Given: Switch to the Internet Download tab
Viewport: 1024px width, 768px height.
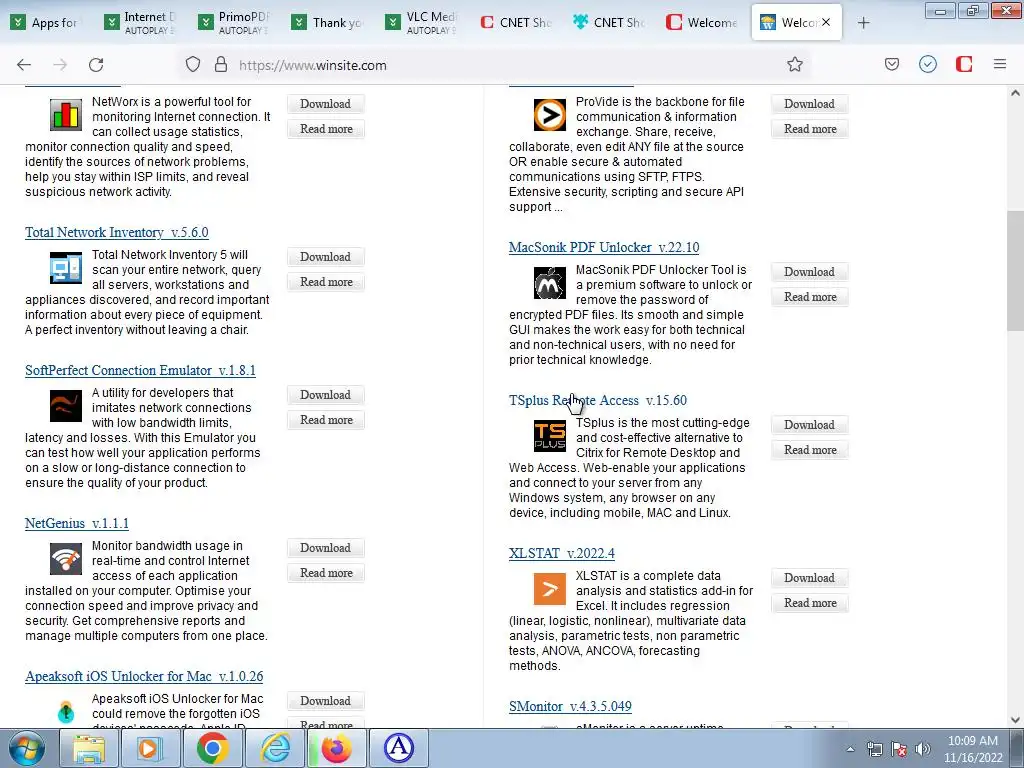Looking at the screenshot, I should tap(141, 23).
